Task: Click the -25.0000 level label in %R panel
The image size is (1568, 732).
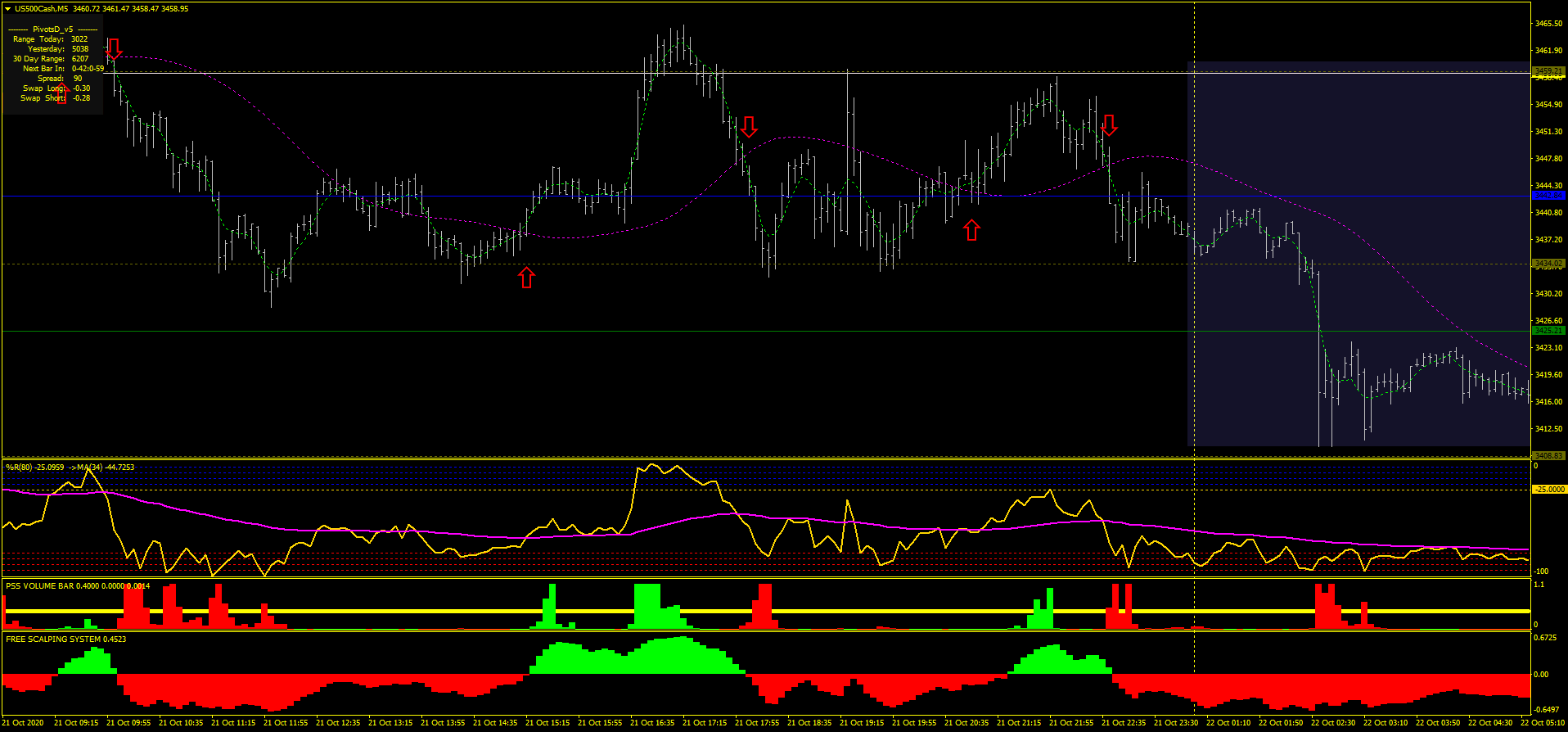Action: tap(1549, 490)
